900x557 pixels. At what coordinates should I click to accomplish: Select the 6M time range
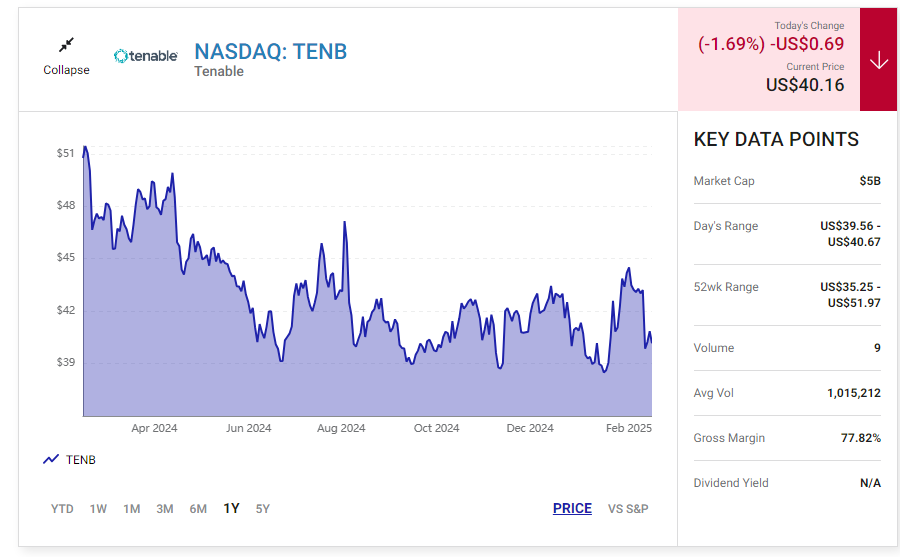coord(198,509)
